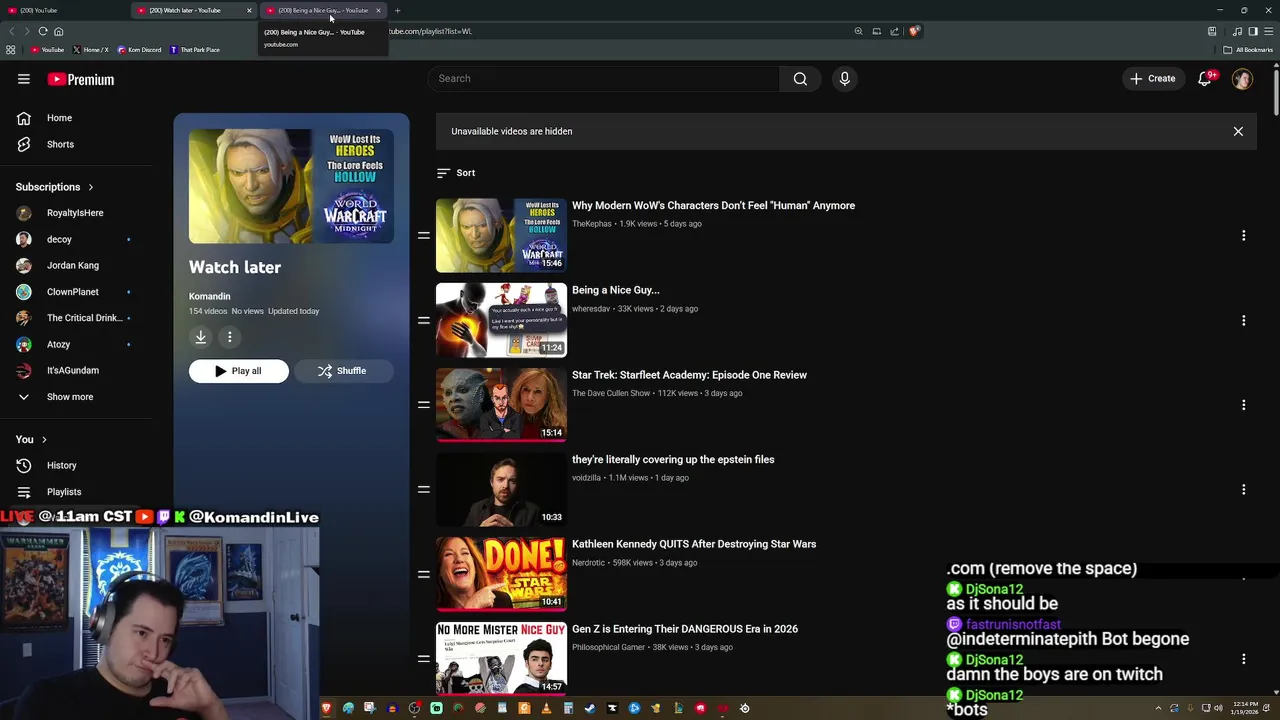Open the Create menu
Image resolution: width=1280 pixels, height=720 pixels.
point(1153,79)
